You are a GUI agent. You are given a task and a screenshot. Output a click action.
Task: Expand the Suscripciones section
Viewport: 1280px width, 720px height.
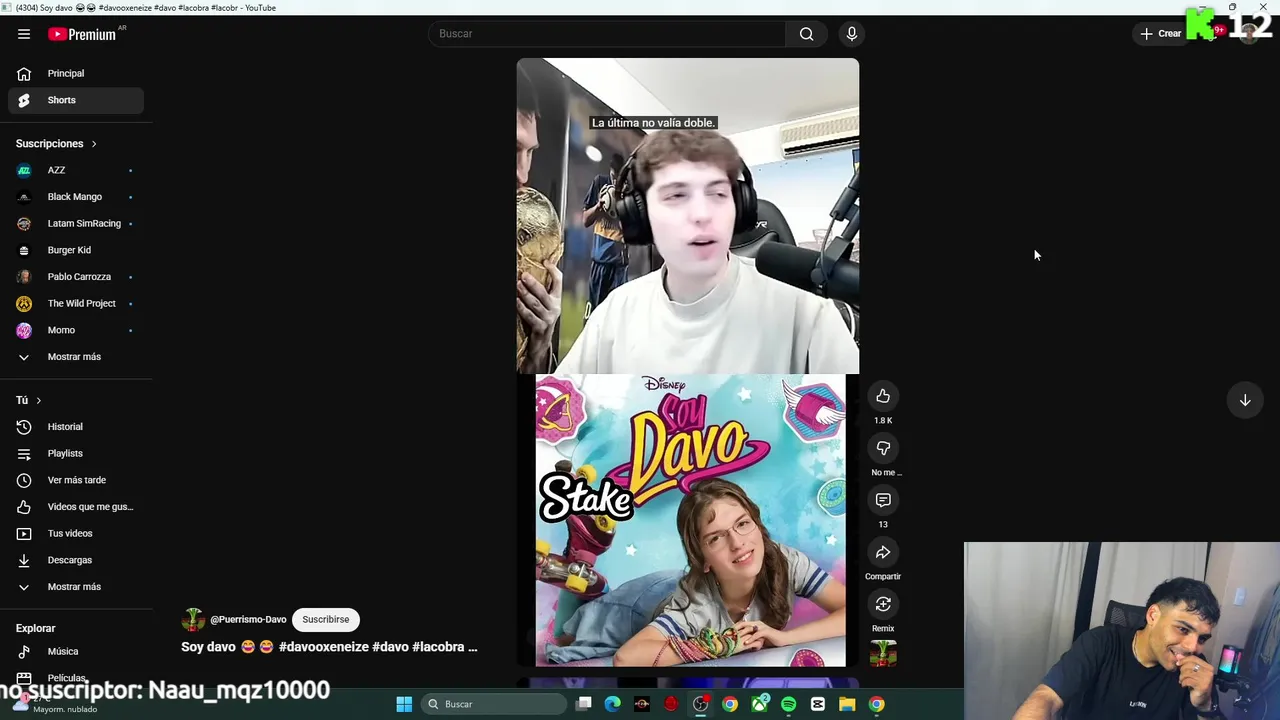click(x=57, y=144)
